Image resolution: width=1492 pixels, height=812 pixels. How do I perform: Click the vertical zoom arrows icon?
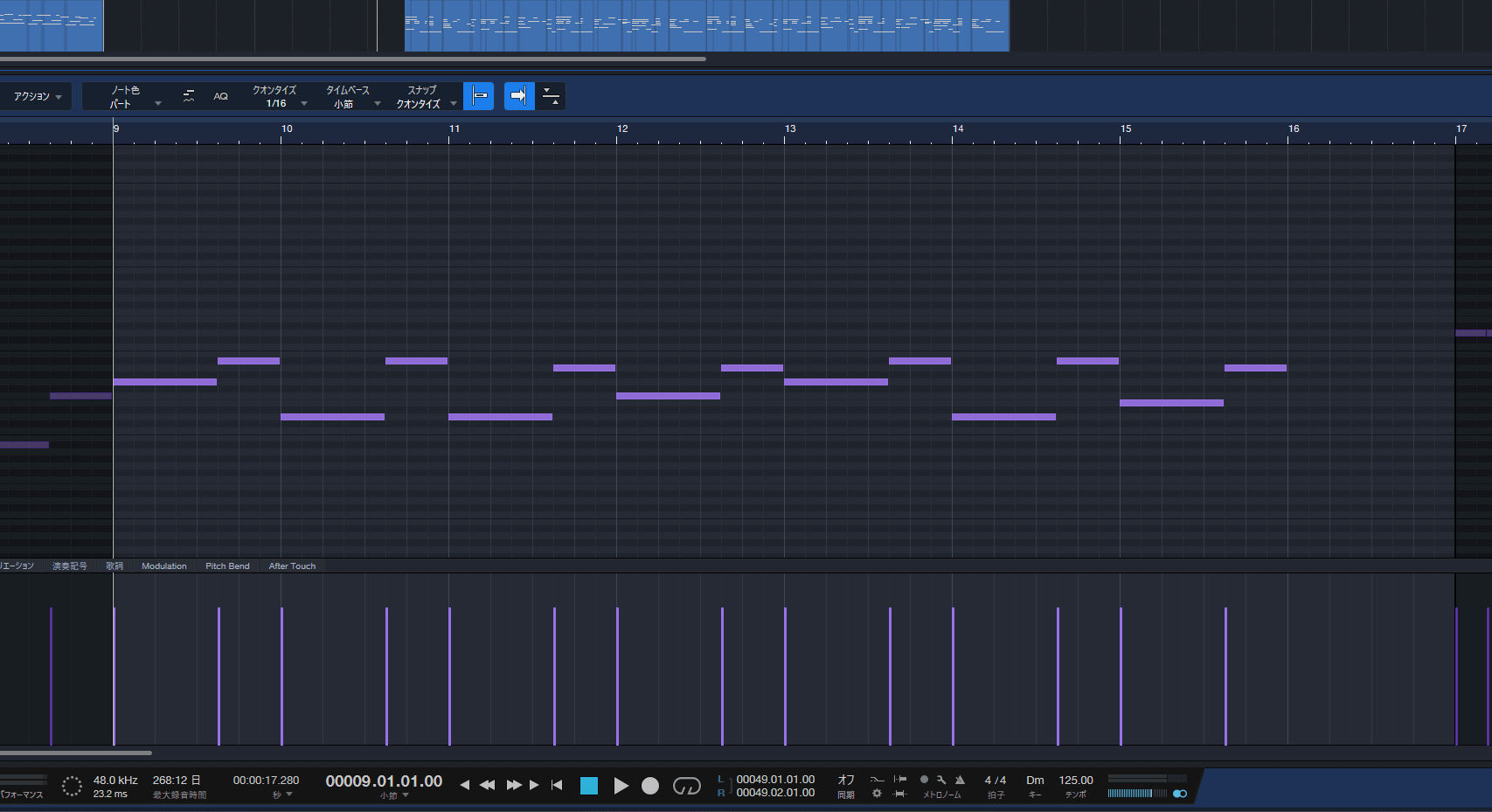[x=551, y=96]
